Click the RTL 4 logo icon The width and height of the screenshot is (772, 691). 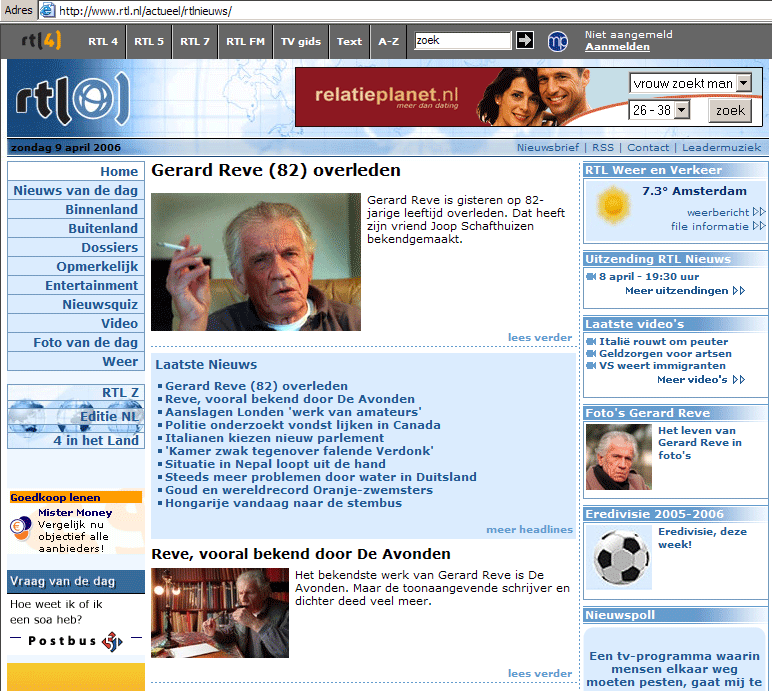[x=41, y=40]
